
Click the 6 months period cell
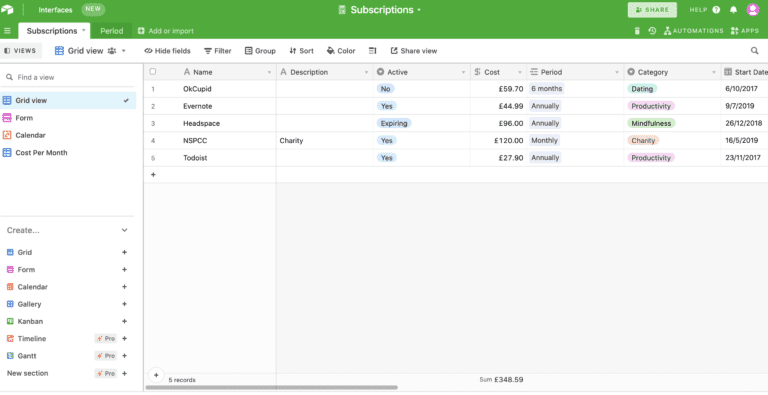click(x=575, y=89)
